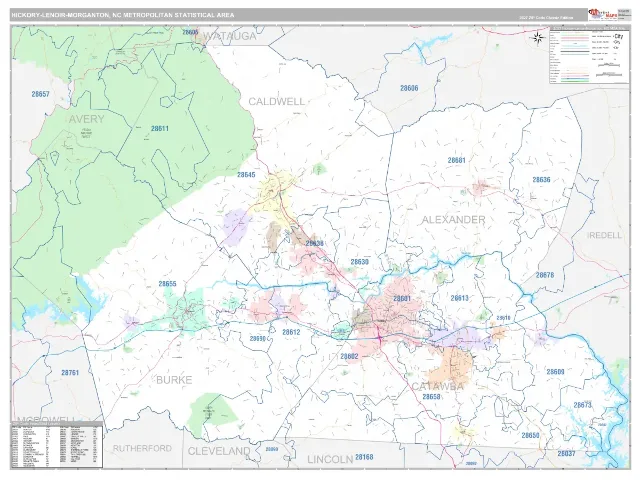Click ZIP code 28613 label

(x=460, y=298)
